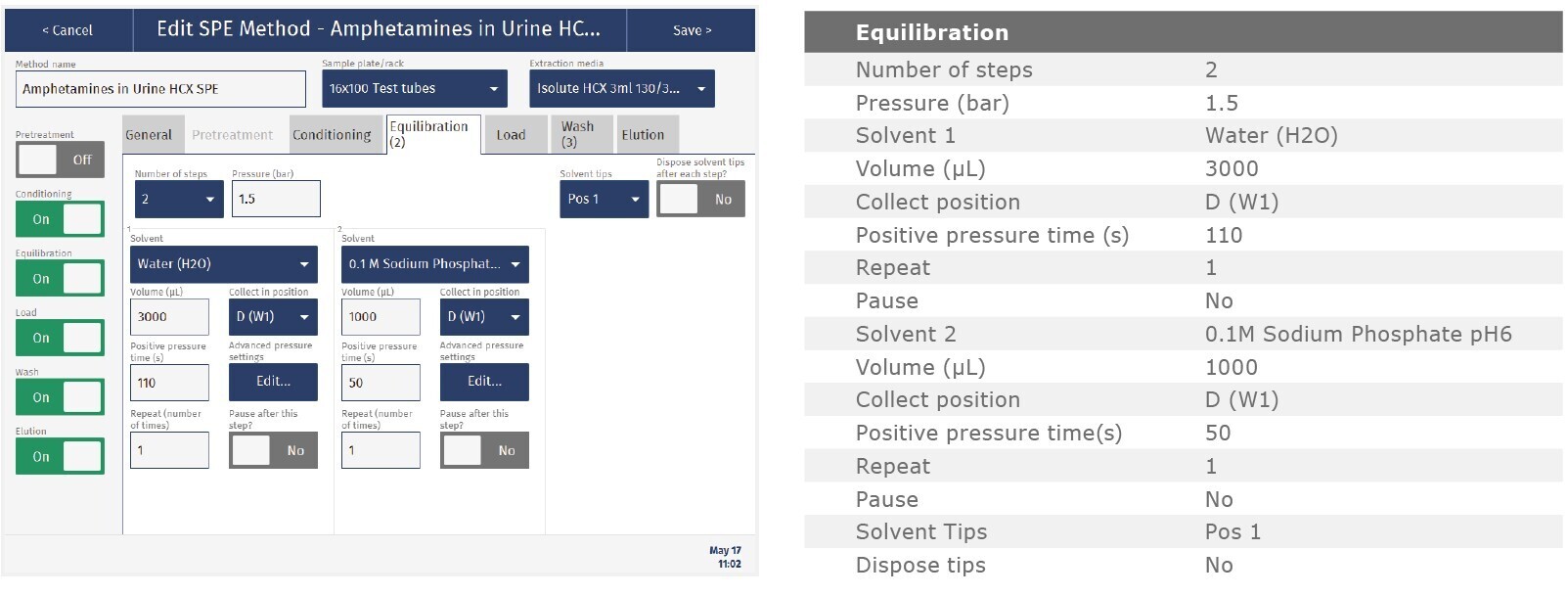
Task: Edit advanced pressure settings for step 1
Action: tap(273, 382)
